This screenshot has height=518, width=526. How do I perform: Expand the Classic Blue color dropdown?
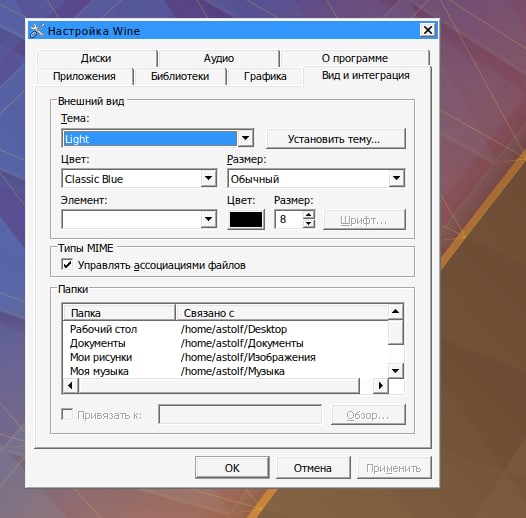click(139, 178)
